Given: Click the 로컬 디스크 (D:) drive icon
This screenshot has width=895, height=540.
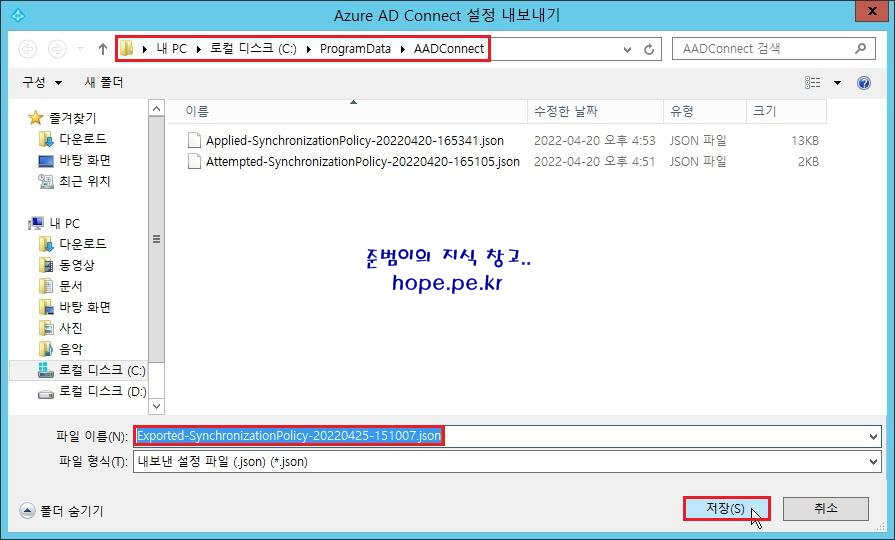Looking at the screenshot, I should 46,393.
